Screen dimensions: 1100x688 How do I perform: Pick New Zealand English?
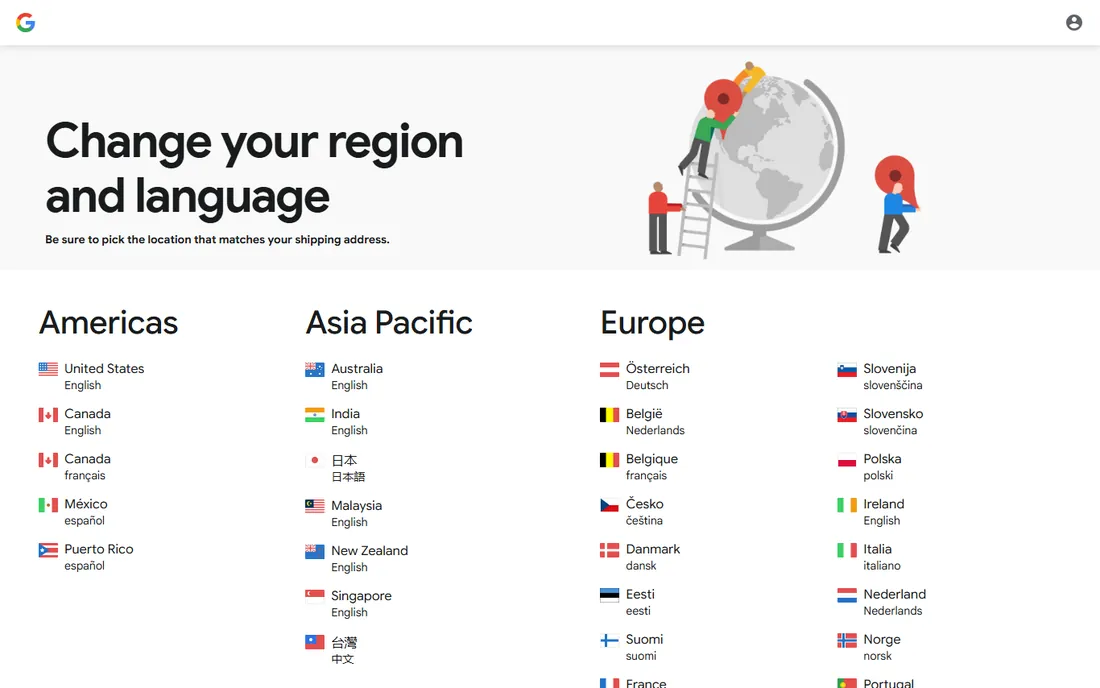[x=356, y=558]
